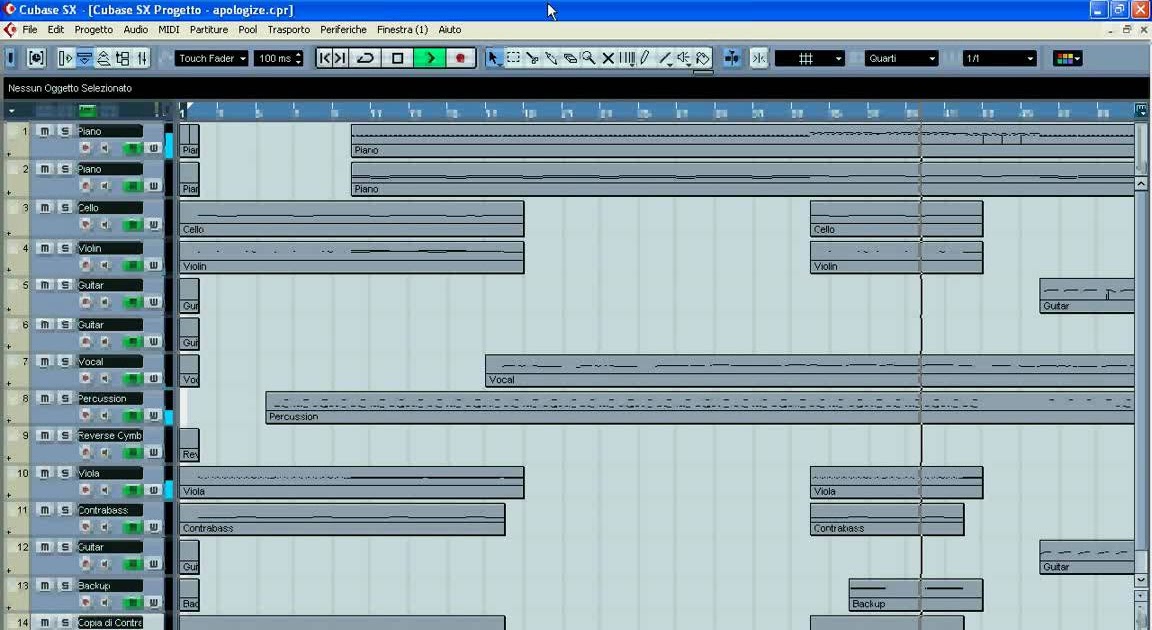Click the Activate Project button

coord(11,58)
